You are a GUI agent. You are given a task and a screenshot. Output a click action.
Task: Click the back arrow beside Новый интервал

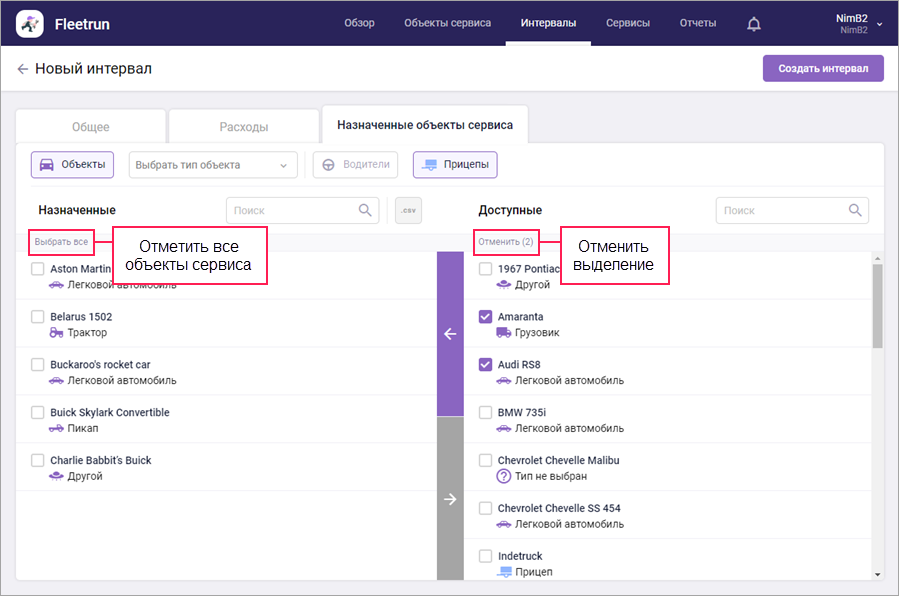point(22,69)
